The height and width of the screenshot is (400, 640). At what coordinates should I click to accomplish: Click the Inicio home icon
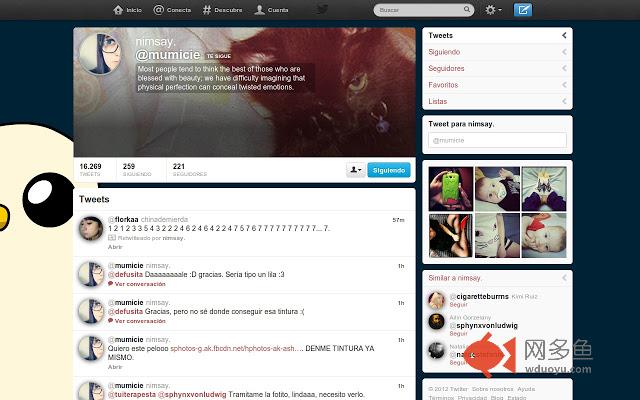(x=118, y=10)
